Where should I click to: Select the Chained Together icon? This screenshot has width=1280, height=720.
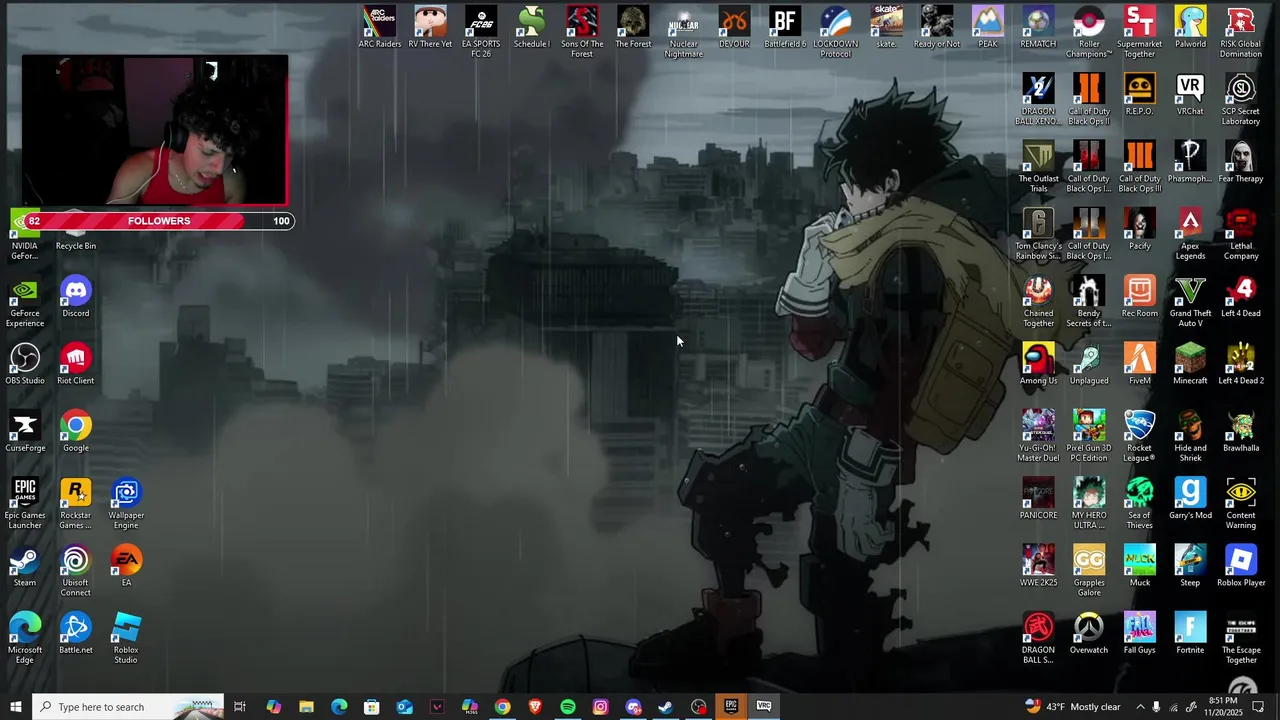click(1038, 300)
